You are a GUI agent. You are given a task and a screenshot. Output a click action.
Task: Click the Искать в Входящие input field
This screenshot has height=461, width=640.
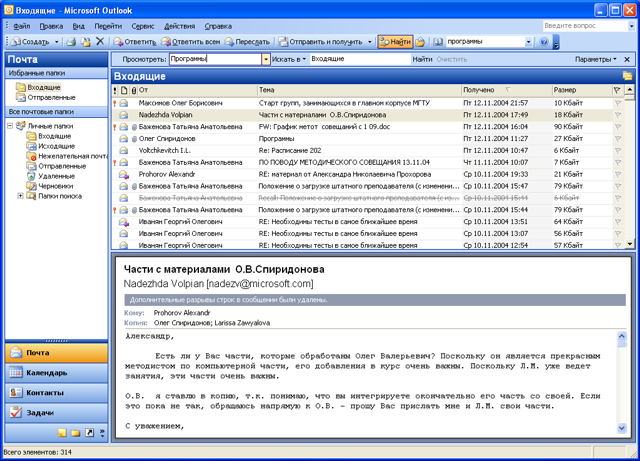point(360,59)
